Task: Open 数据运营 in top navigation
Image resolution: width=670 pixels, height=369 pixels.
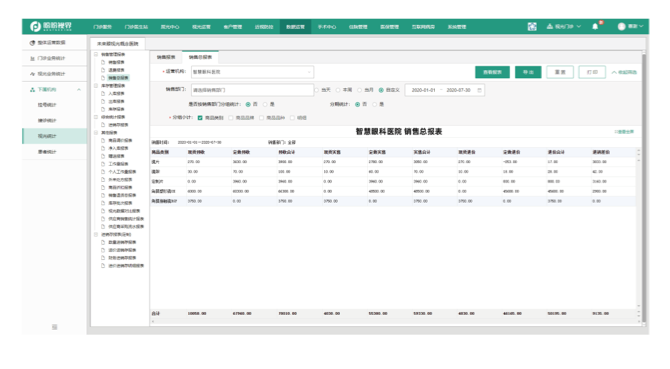Action: tap(295, 26)
